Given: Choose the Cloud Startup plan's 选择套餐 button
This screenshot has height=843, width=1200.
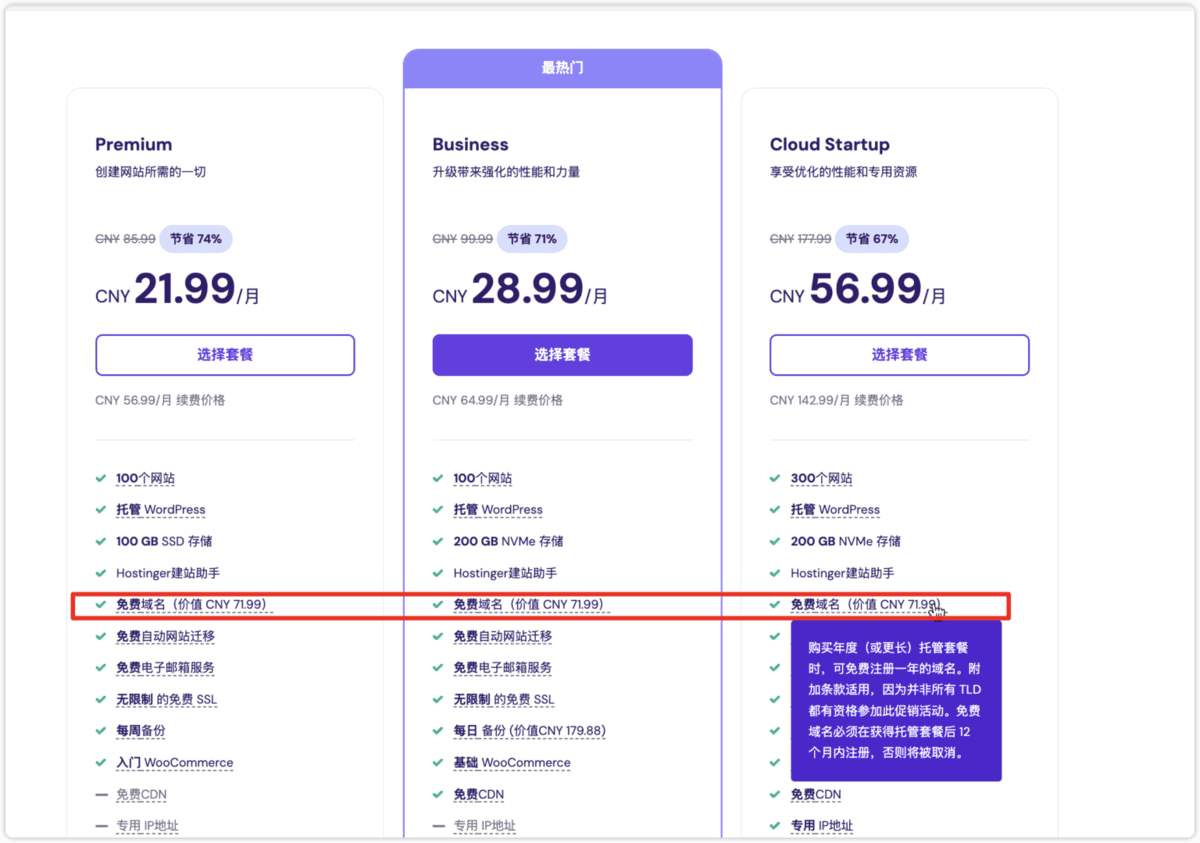Looking at the screenshot, I should [899, 355].
